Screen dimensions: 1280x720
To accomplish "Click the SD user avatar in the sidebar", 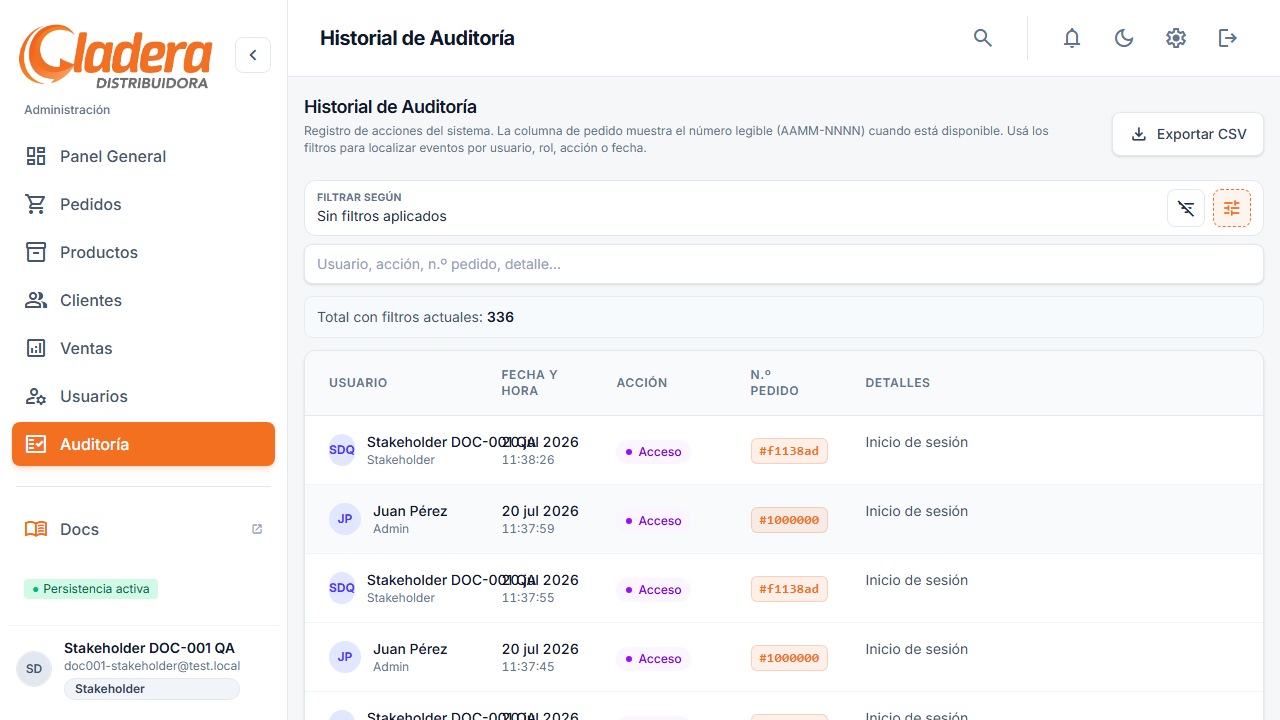I will pyautogui.click(x=34, y=669).
